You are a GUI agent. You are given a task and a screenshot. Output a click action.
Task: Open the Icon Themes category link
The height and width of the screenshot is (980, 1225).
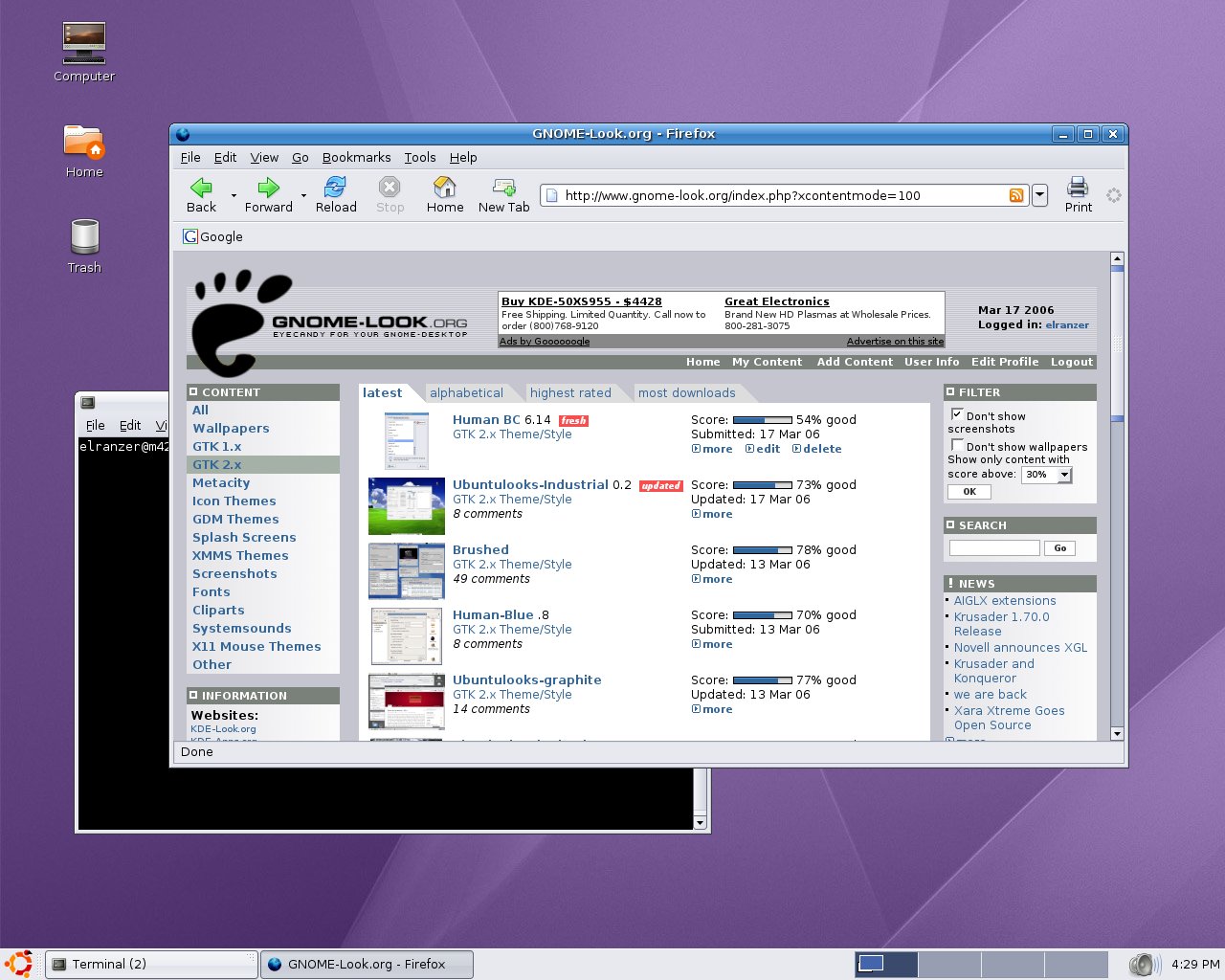(234, 501)
